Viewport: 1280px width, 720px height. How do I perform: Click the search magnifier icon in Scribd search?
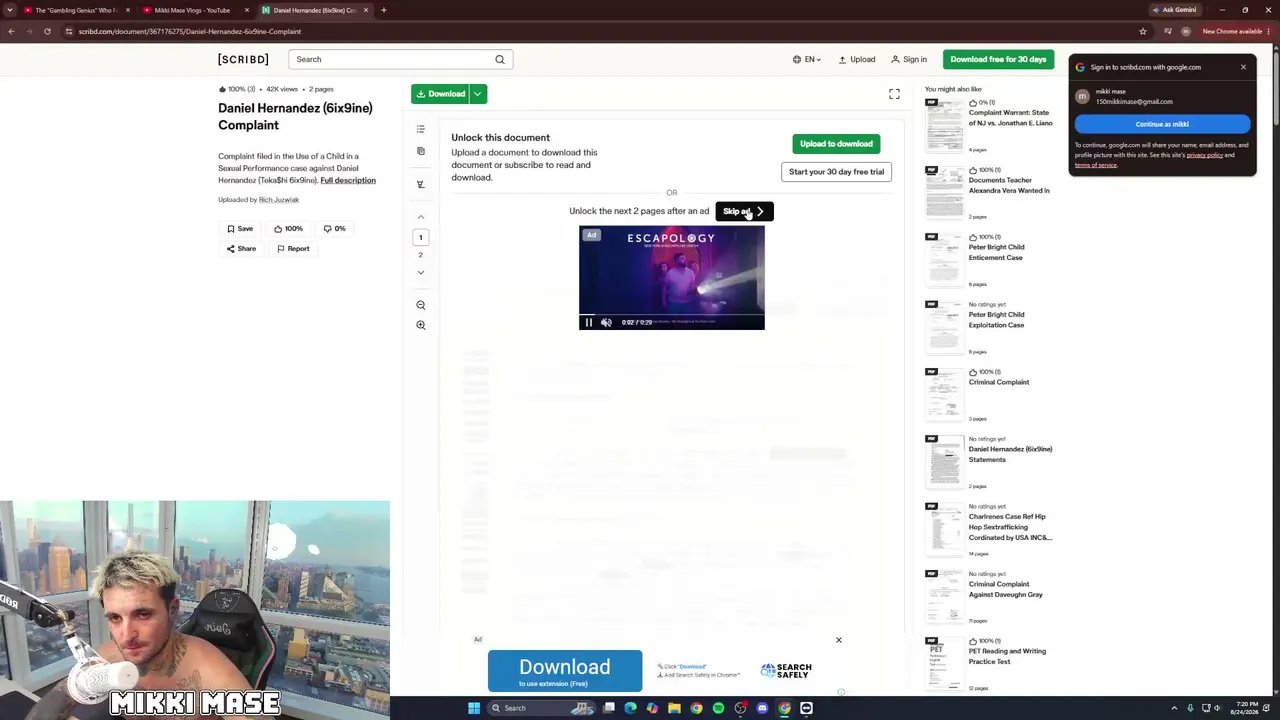(500, 59)
